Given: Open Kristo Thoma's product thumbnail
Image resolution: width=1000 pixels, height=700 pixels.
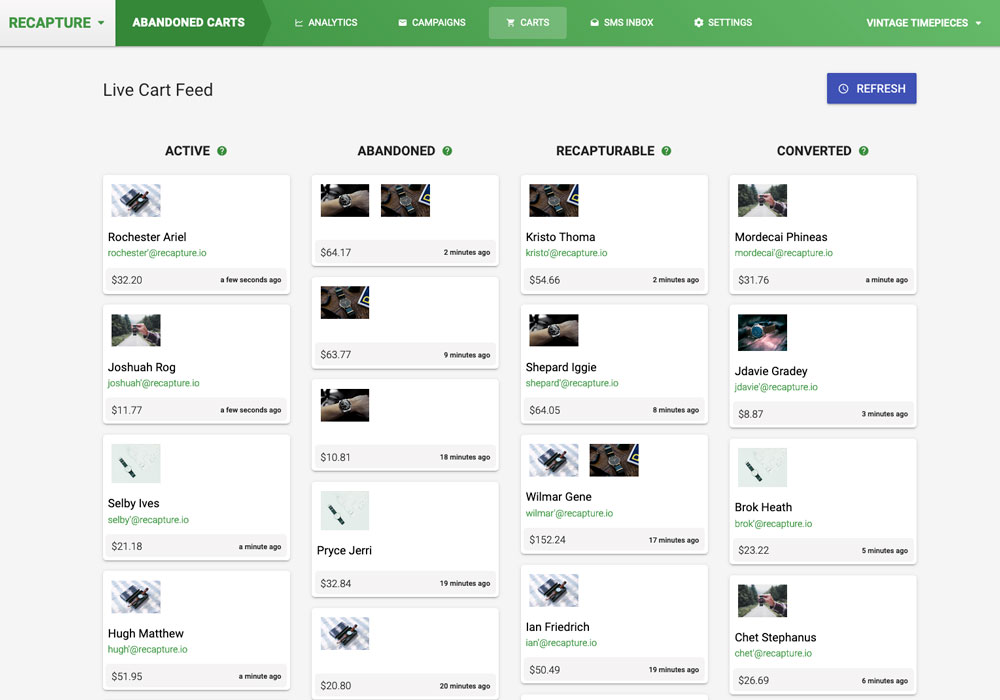Looking at the screenshot, I should (554, 200).
